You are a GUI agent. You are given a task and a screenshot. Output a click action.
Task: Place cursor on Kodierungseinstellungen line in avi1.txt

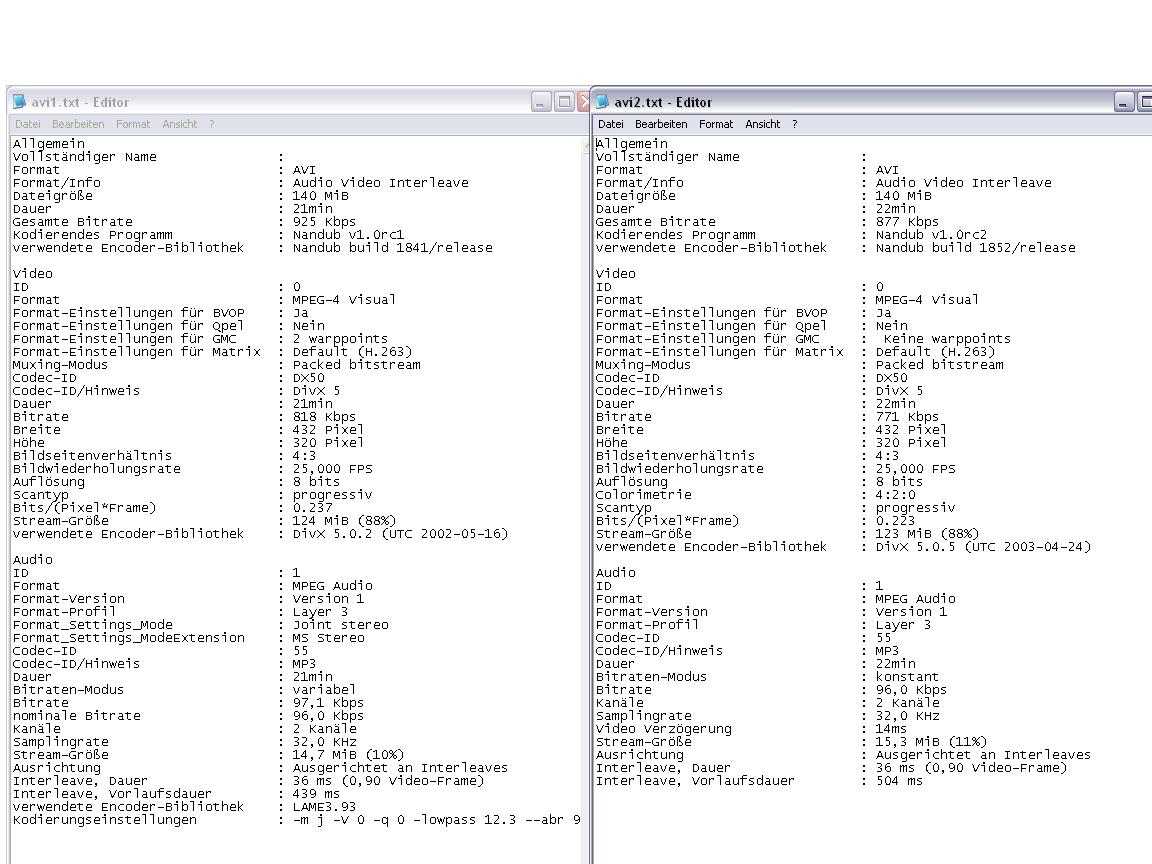(x=105, y=820)
